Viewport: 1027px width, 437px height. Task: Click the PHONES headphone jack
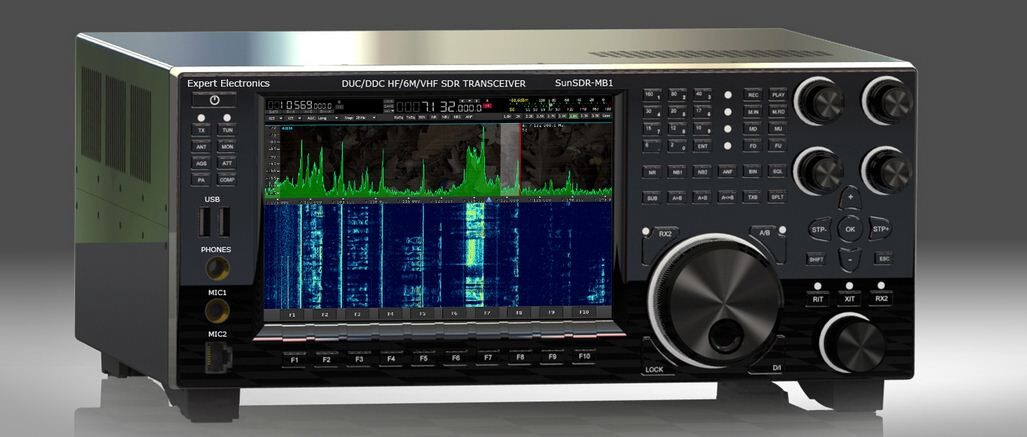217,269
